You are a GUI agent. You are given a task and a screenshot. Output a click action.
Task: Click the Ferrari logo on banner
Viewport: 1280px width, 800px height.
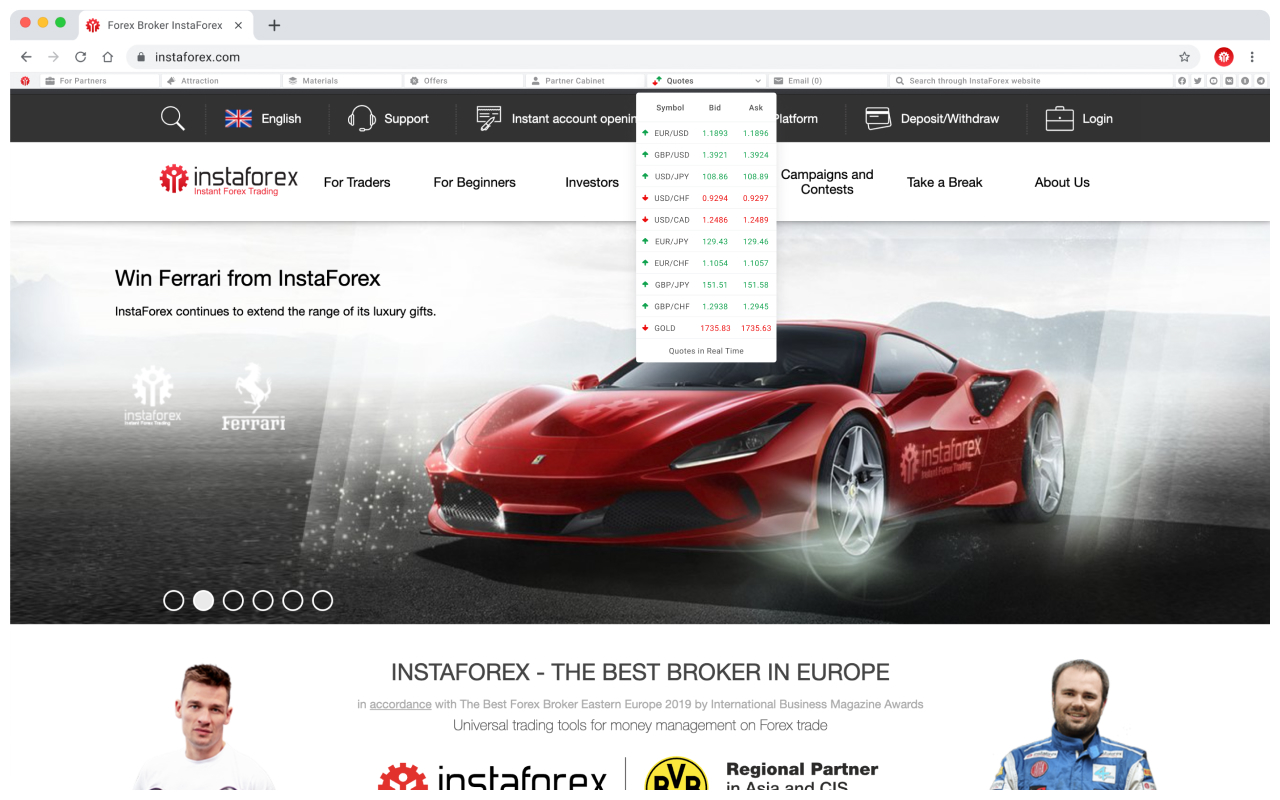(x=253, y=397)
